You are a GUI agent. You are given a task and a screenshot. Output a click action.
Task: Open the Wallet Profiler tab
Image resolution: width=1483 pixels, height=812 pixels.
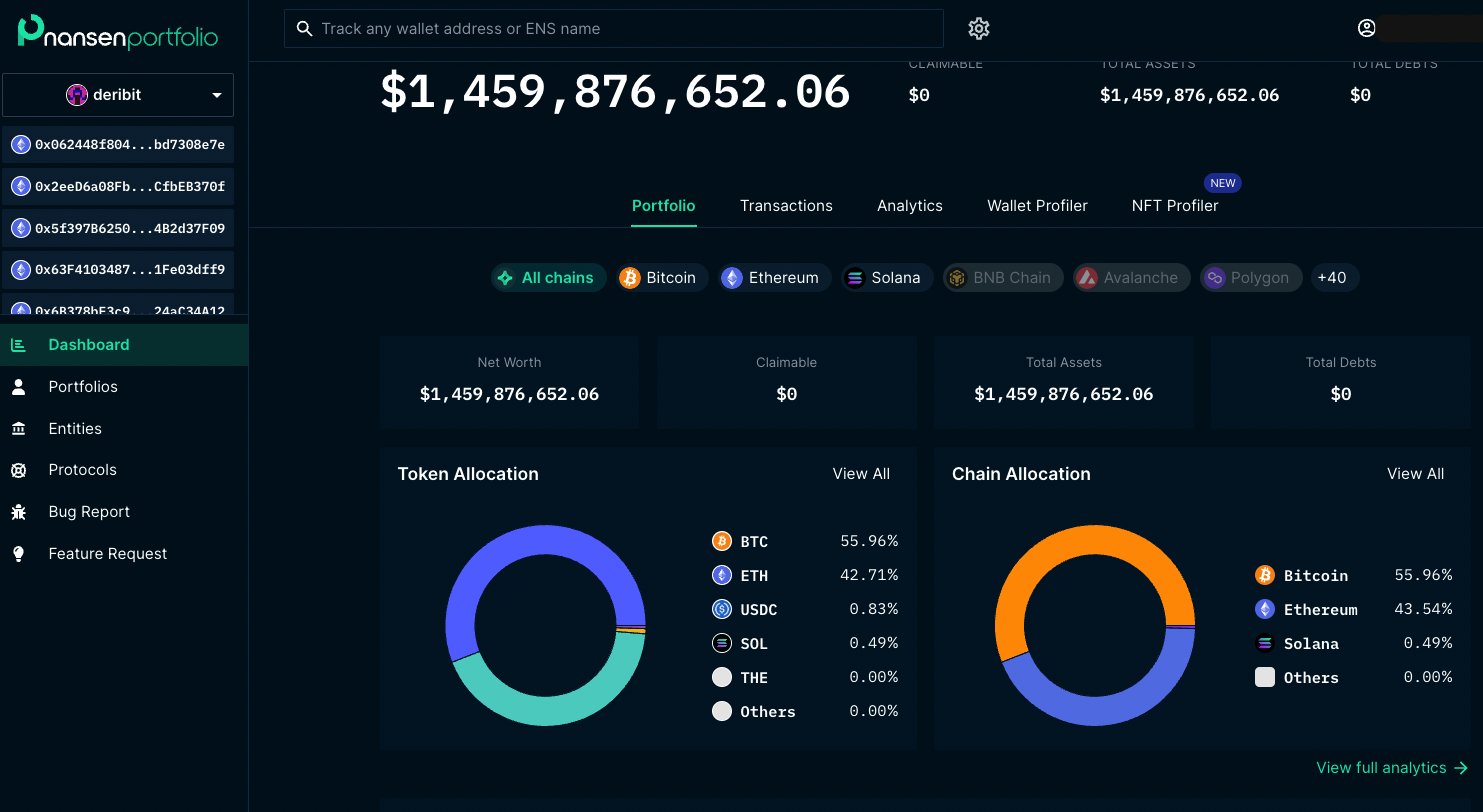[1037, 205]
